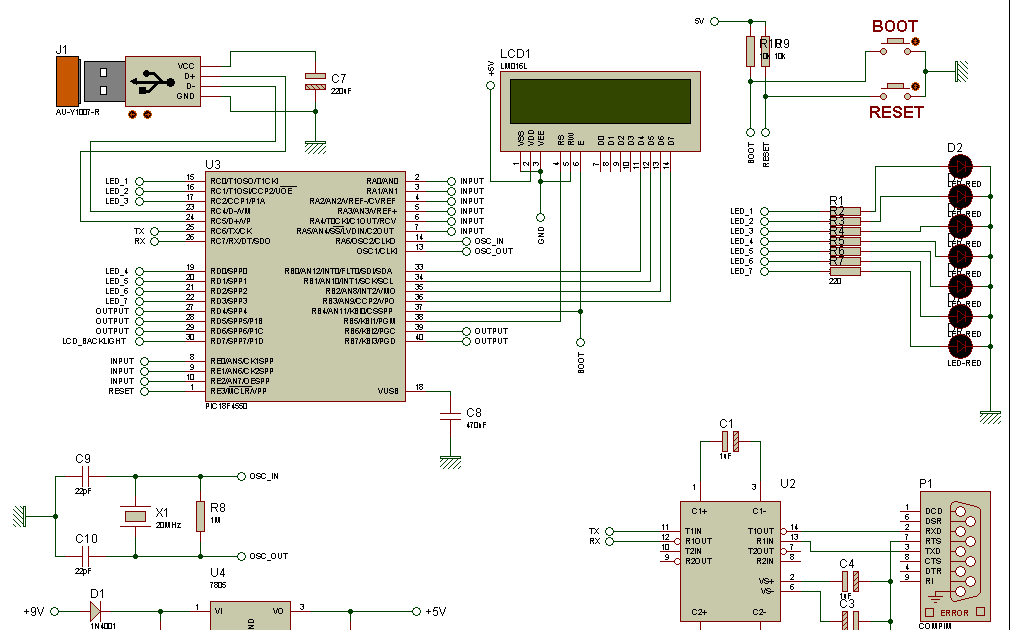
Task: Click the BOOT terminal under the pull-up resistor
Action: [x=750, y=132]
